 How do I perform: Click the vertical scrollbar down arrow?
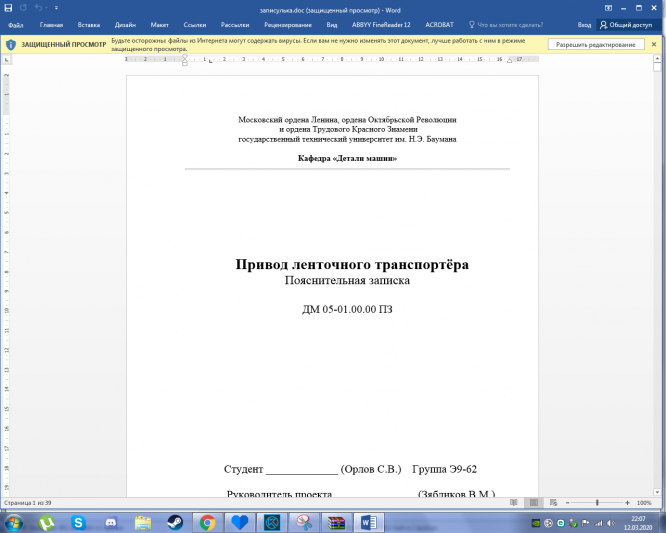point(657,492)
